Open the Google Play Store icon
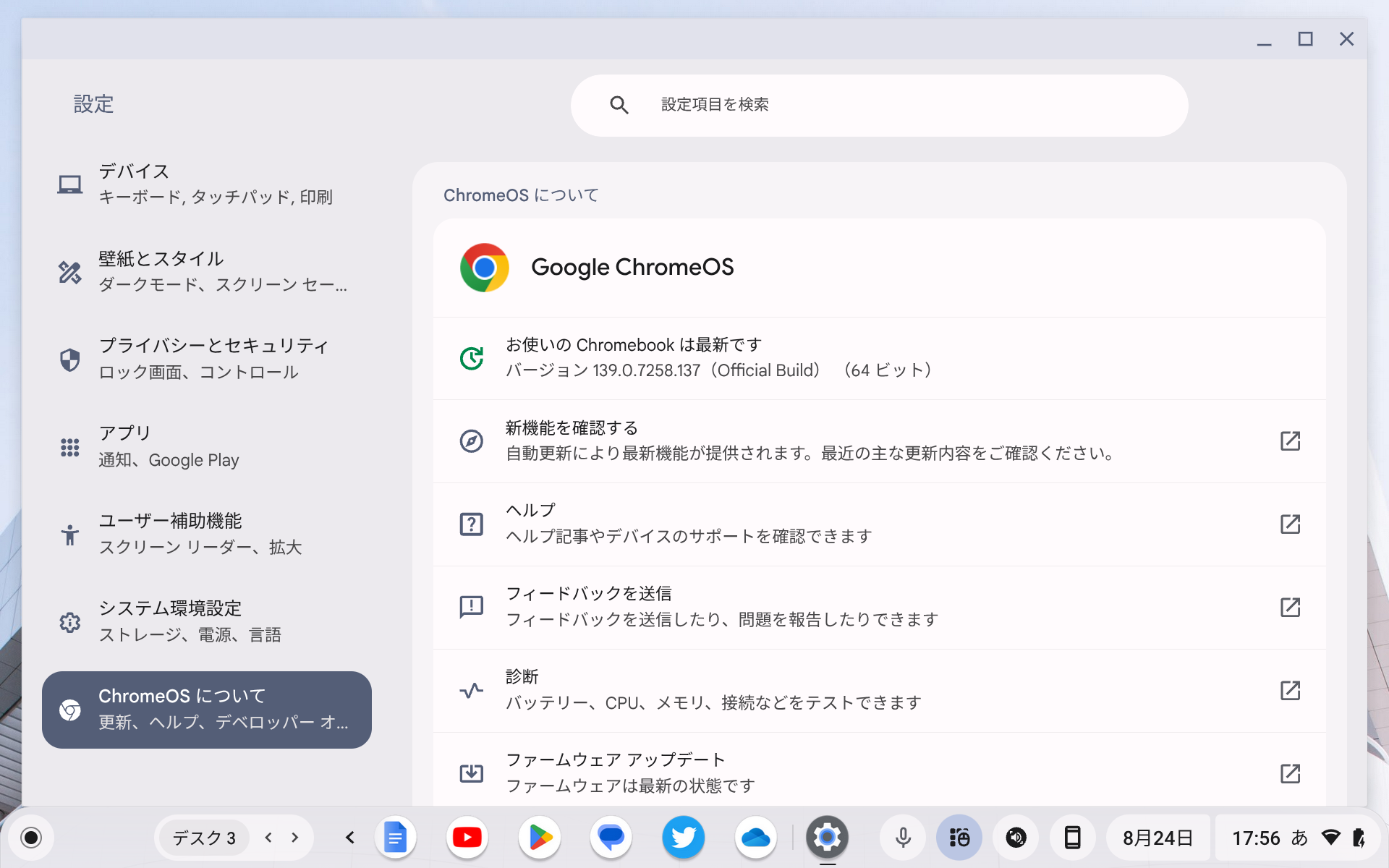The width and height of the screenshot is (1389, 868). pos(540,838)
